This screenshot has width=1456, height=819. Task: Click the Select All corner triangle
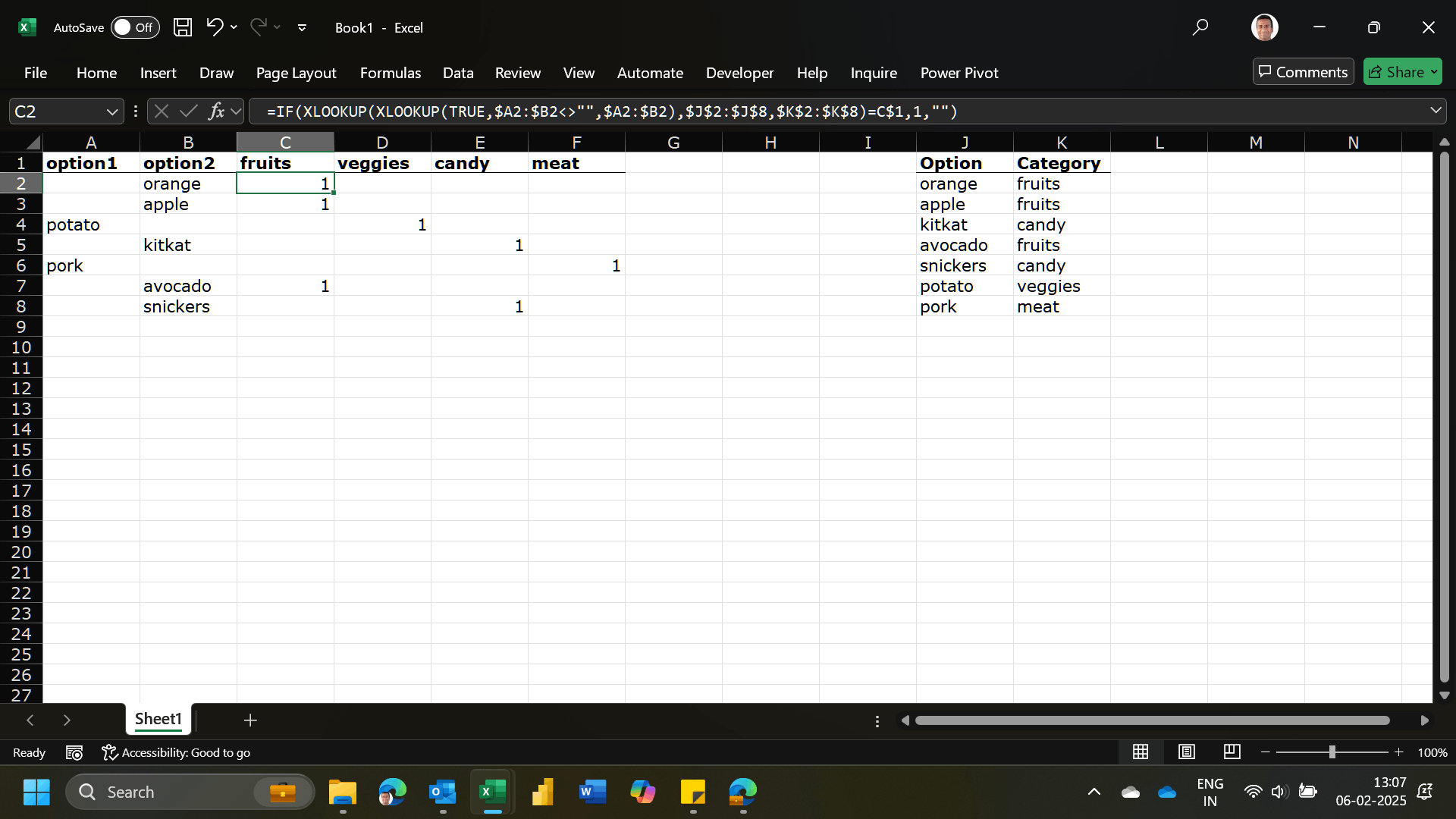(x=33, y=143)
